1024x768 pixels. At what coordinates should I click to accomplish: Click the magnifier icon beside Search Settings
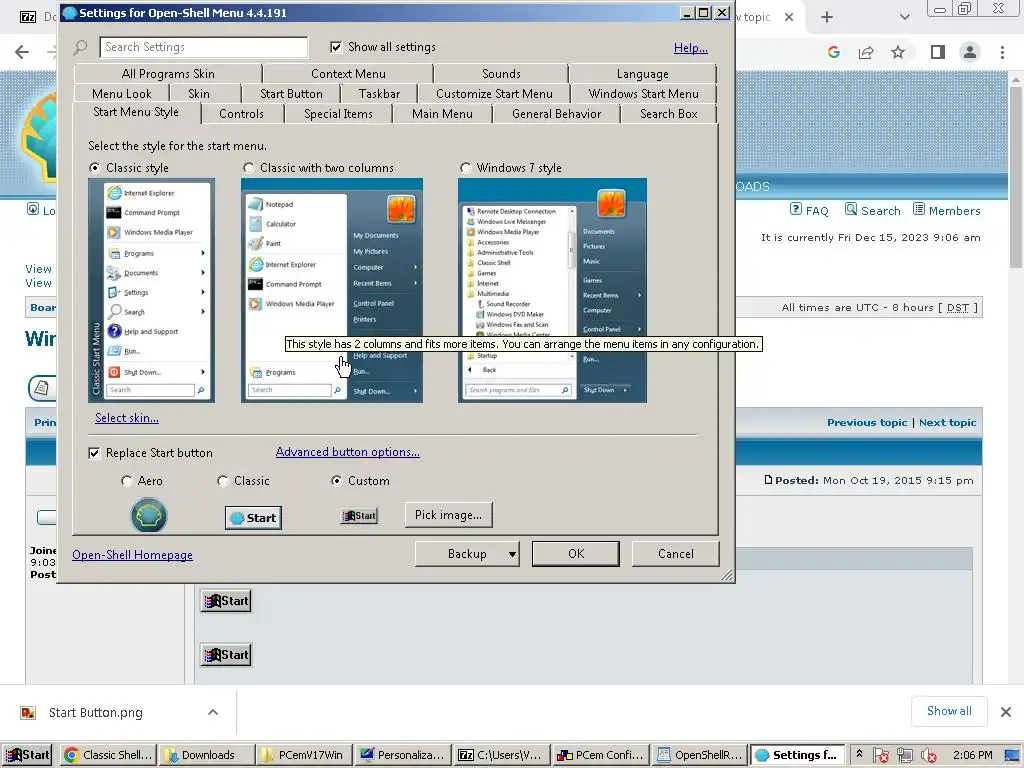[80, 47]
